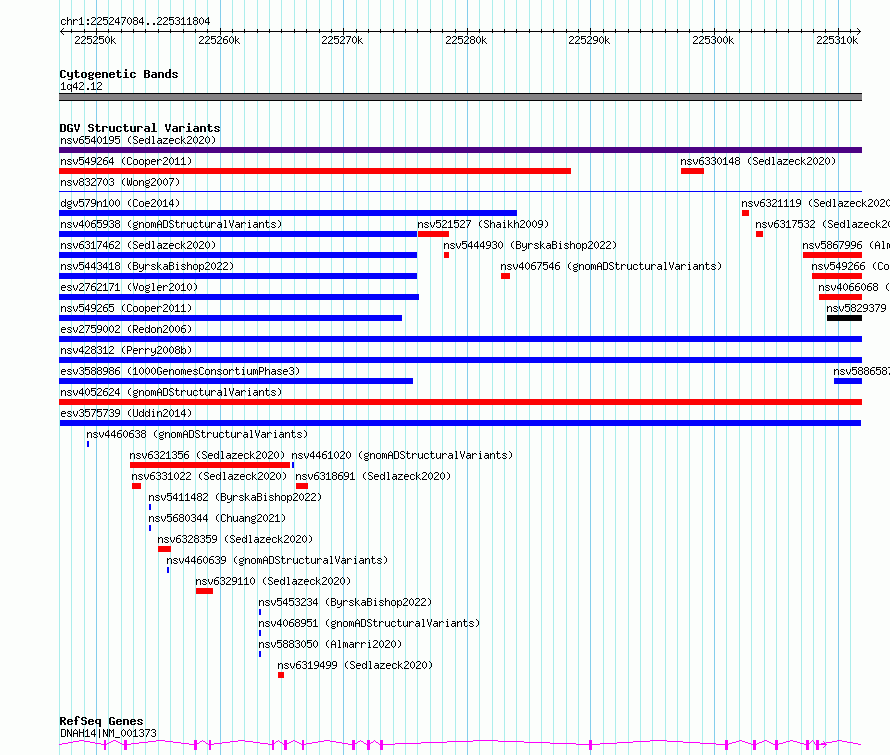The height and width of the screenshot is (755, 890).
Task: Select esv3588986 (1000GenomesConsortiumPhase3) variant
Action: [180, 371]
